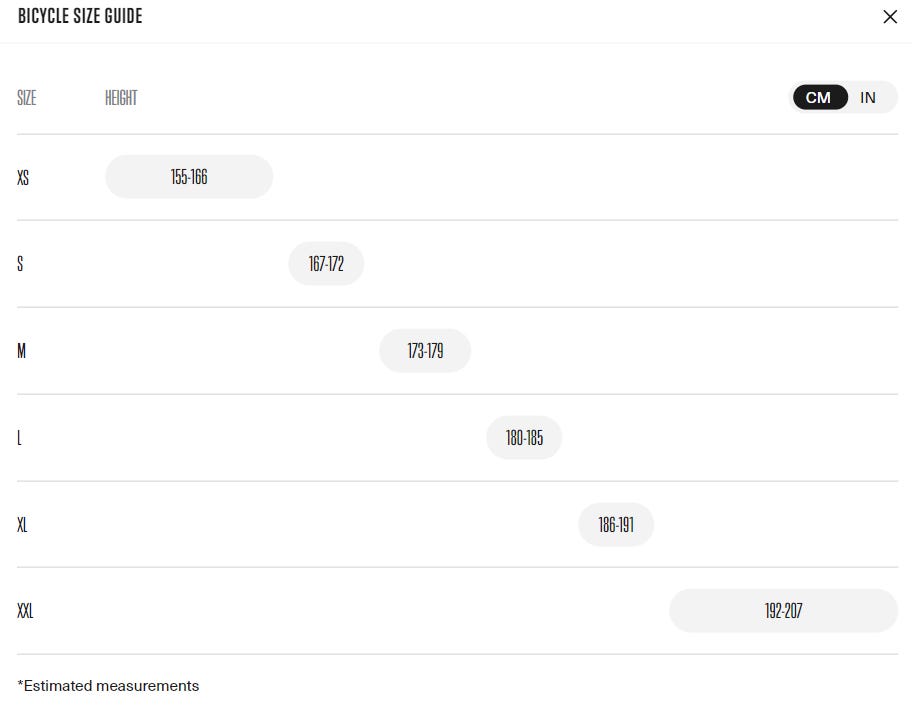Choose the XL size row label
The height and width of the screenshot is (711, 912).
tap(22, 525)
